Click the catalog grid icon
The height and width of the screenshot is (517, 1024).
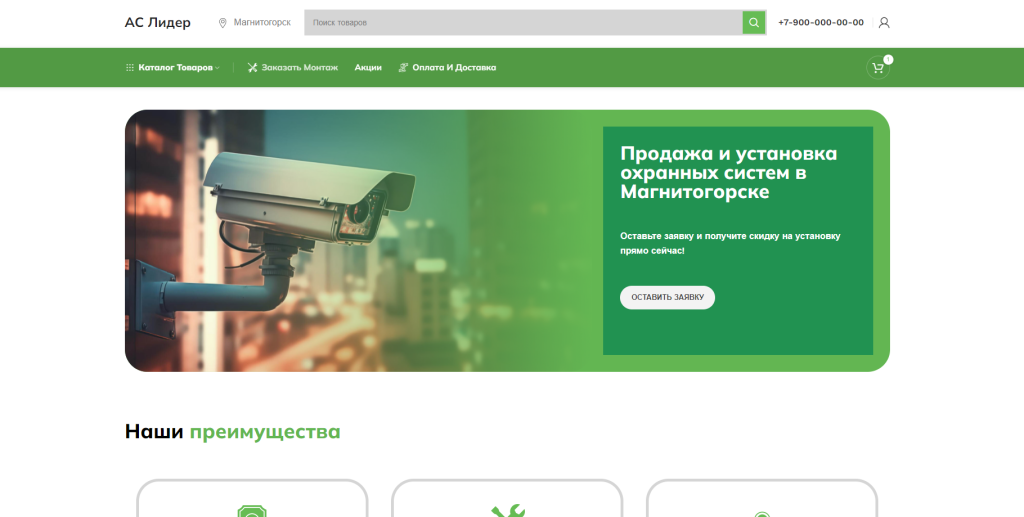click(x=130, y=68)
